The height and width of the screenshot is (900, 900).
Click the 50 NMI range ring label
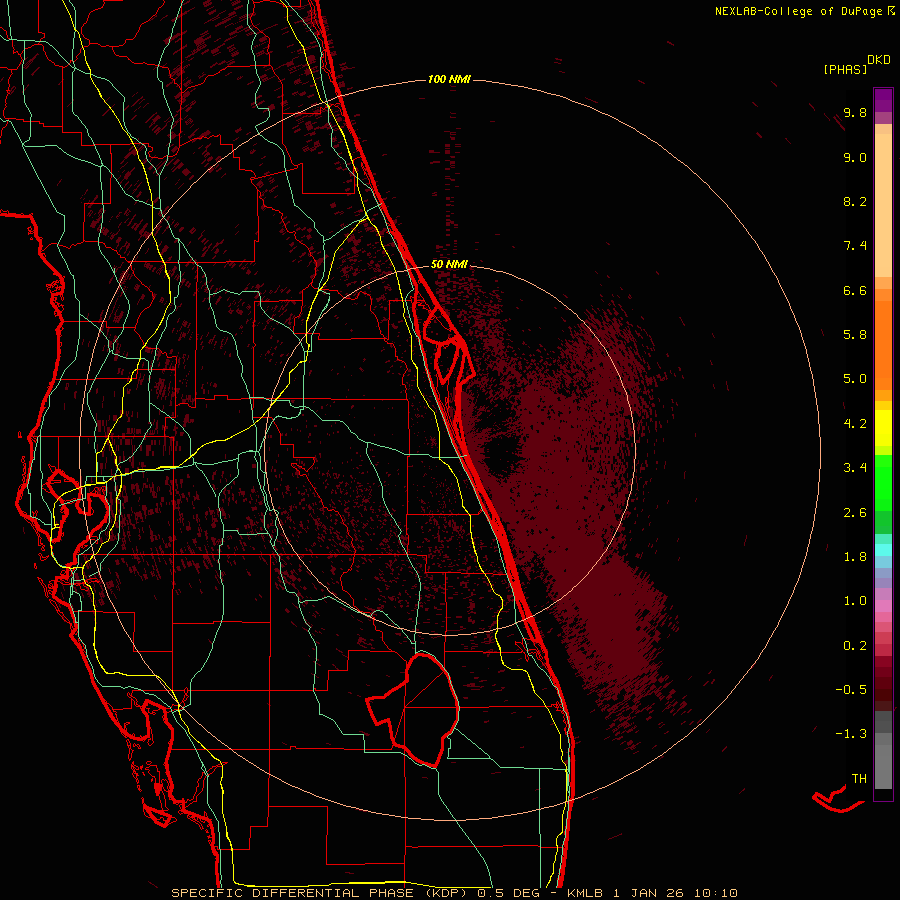(449, 265)
